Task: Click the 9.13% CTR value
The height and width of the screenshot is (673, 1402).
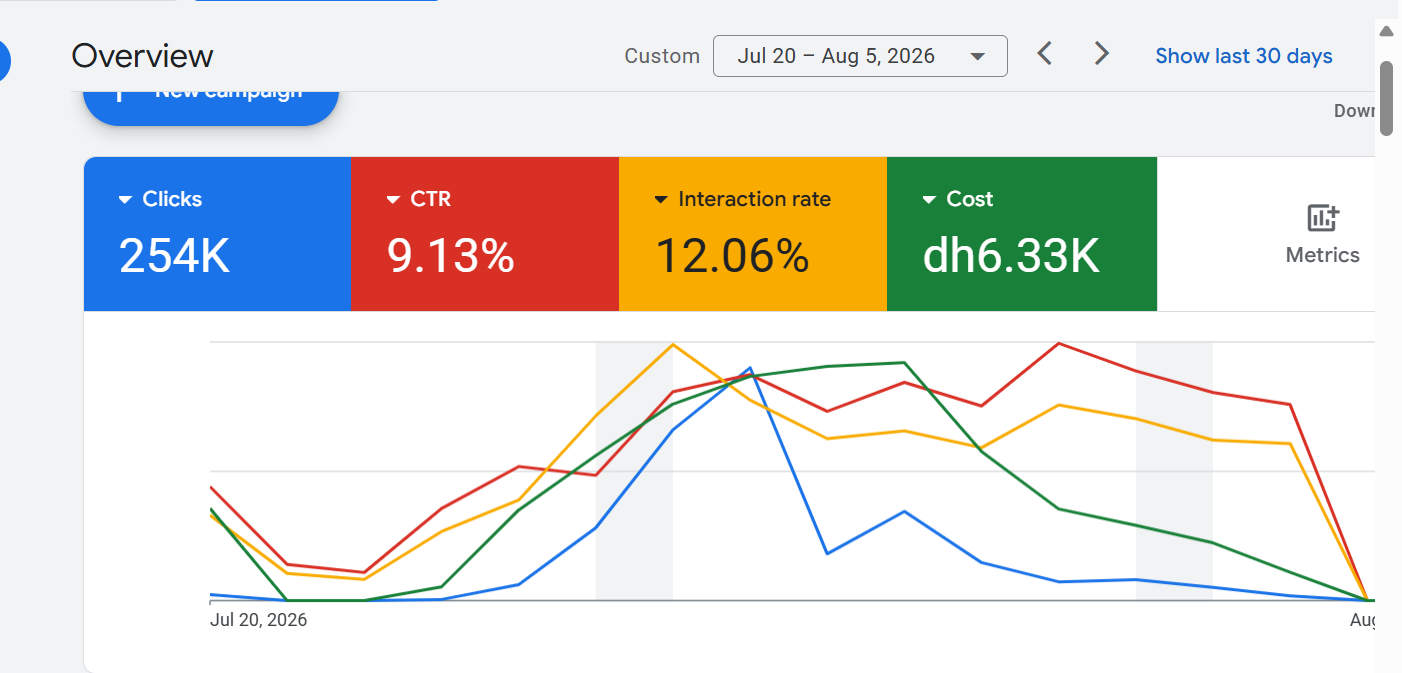Action: click(450, 255)
